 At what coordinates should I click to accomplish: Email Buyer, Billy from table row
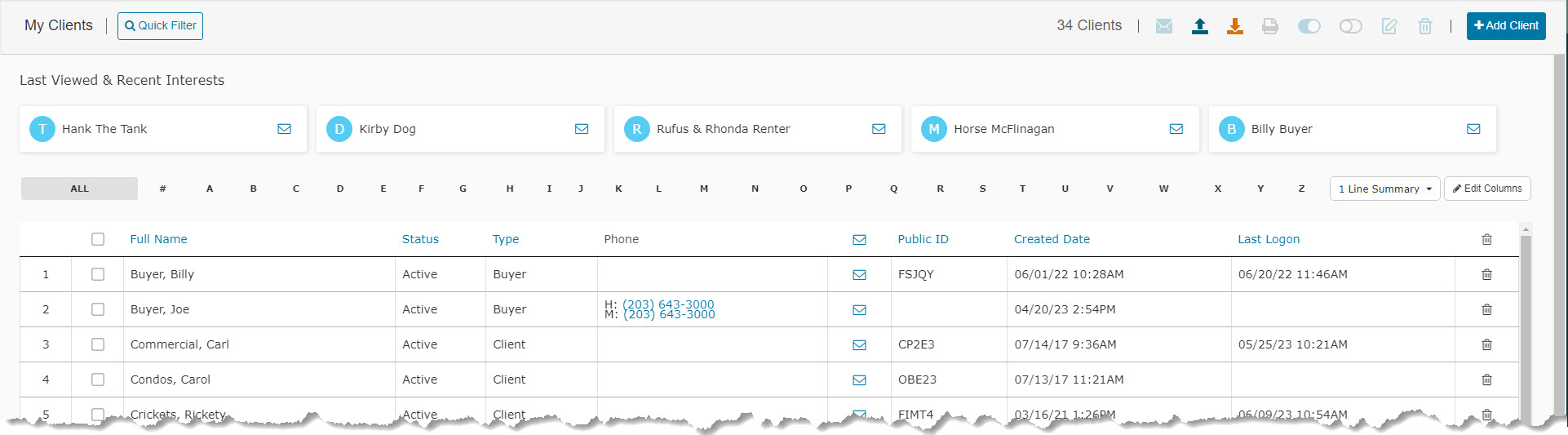point(859,275)
